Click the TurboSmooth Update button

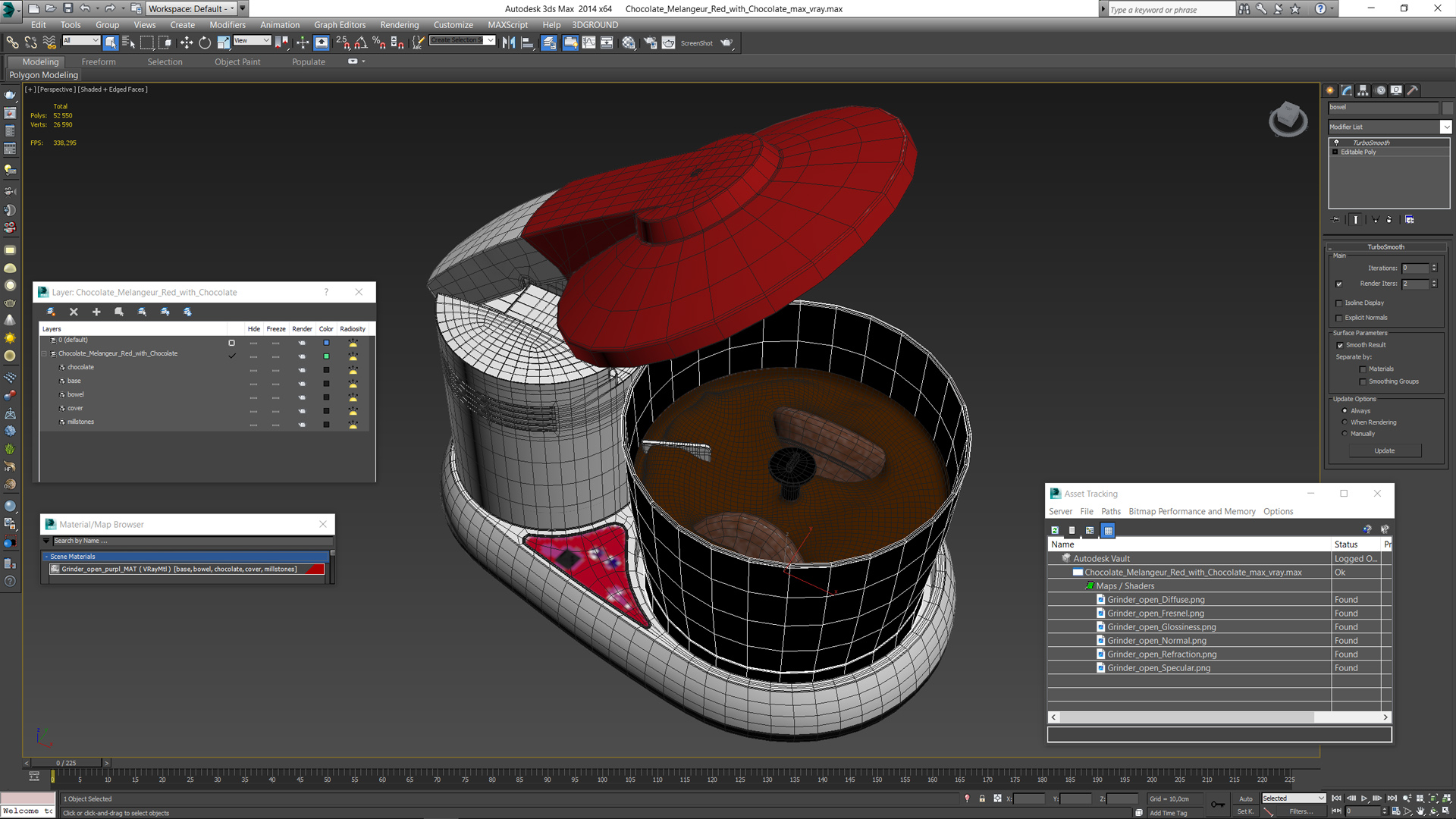click(x=1385, y=450)
